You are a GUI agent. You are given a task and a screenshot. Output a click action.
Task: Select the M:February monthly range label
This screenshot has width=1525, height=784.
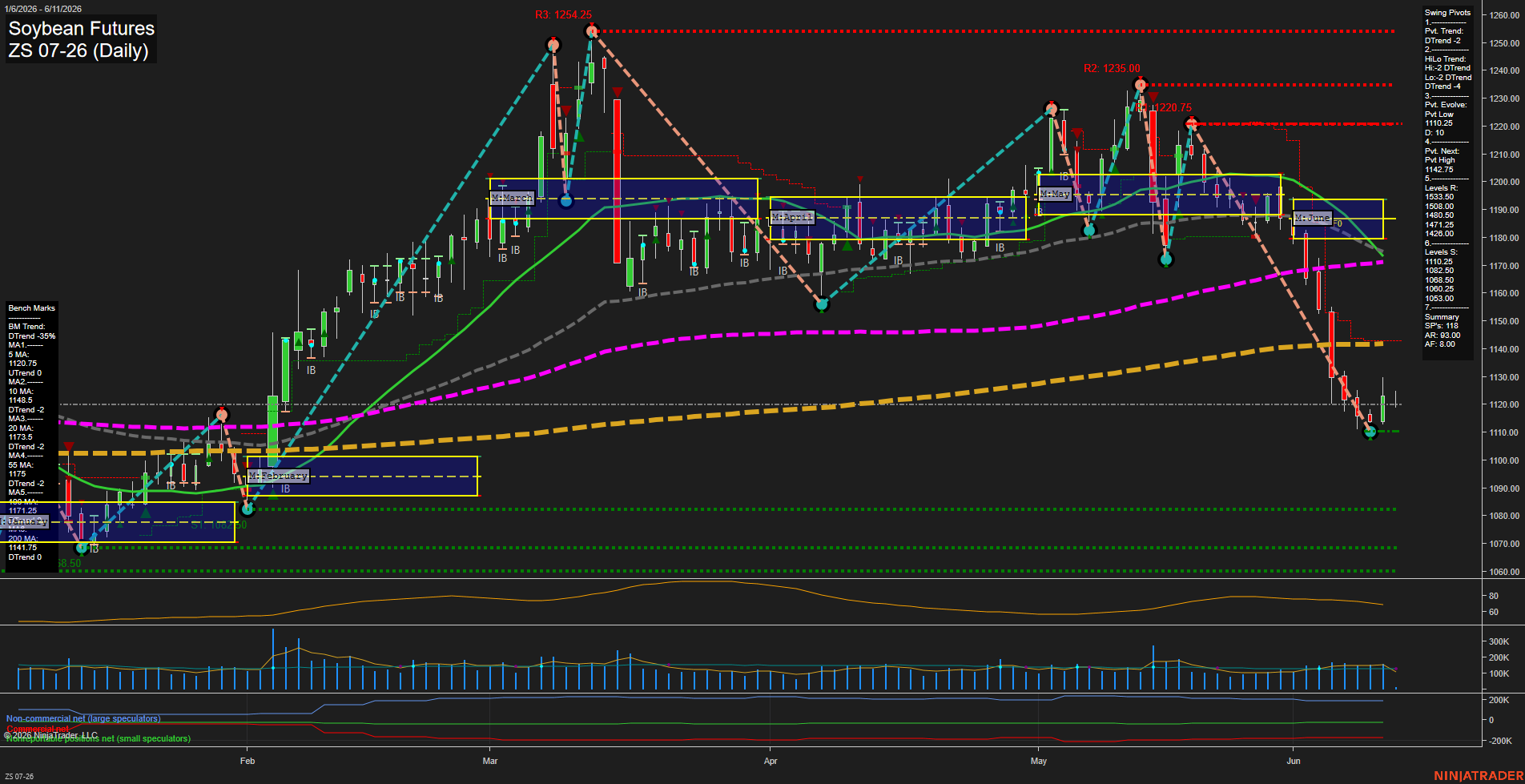278,476
